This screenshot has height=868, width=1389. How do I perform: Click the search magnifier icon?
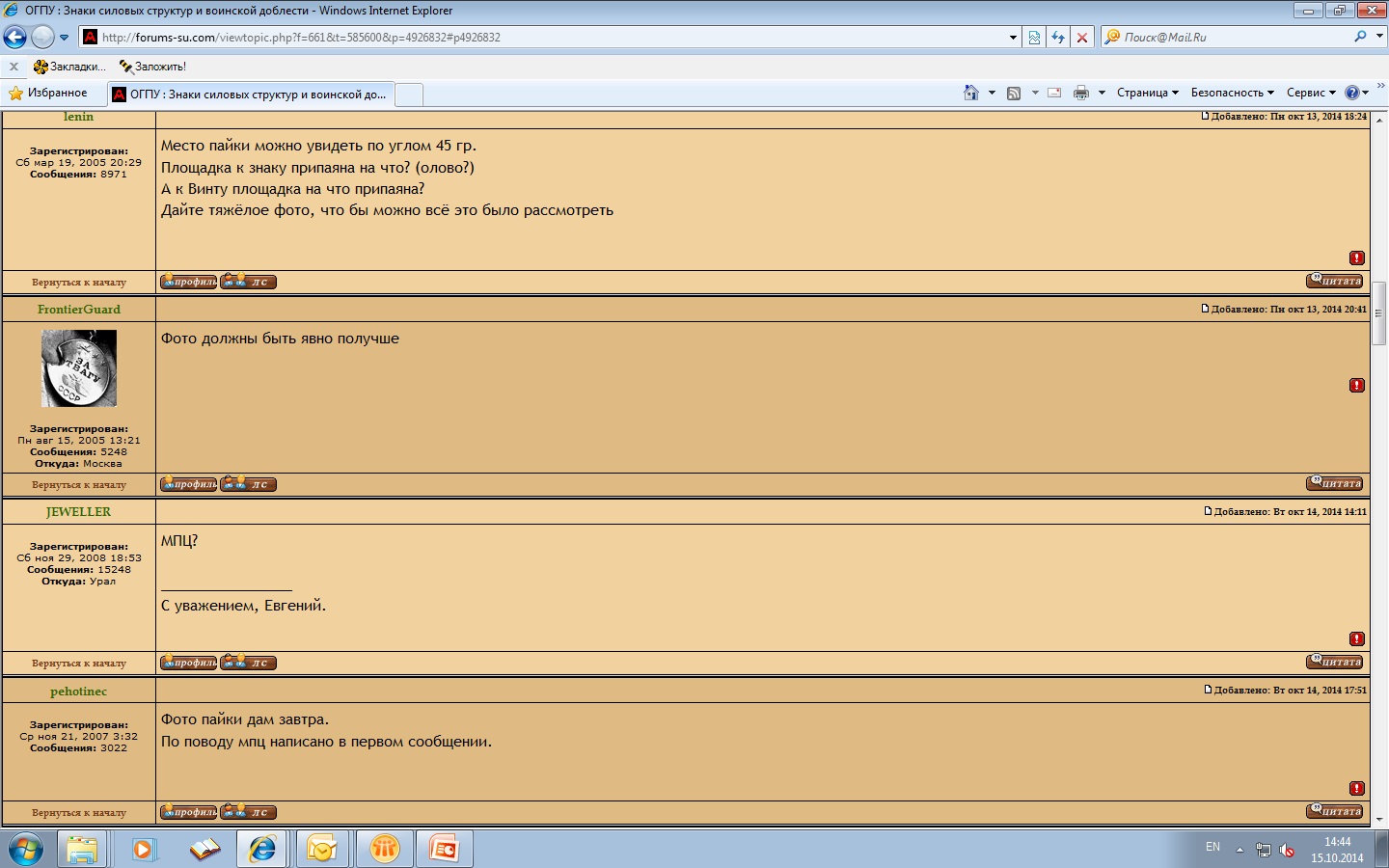[1360, 37]
